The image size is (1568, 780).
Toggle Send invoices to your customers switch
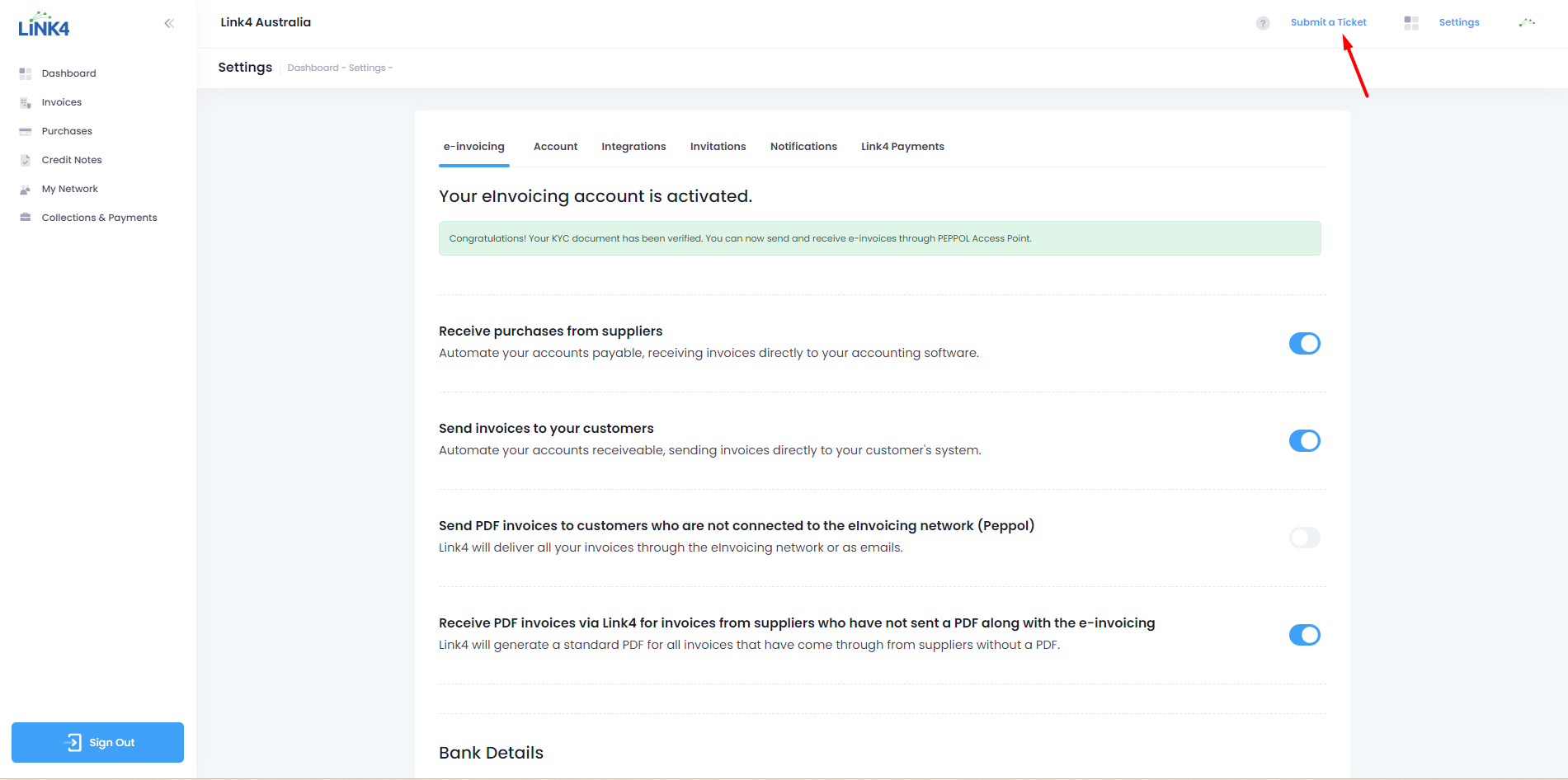click(1305, 440)
